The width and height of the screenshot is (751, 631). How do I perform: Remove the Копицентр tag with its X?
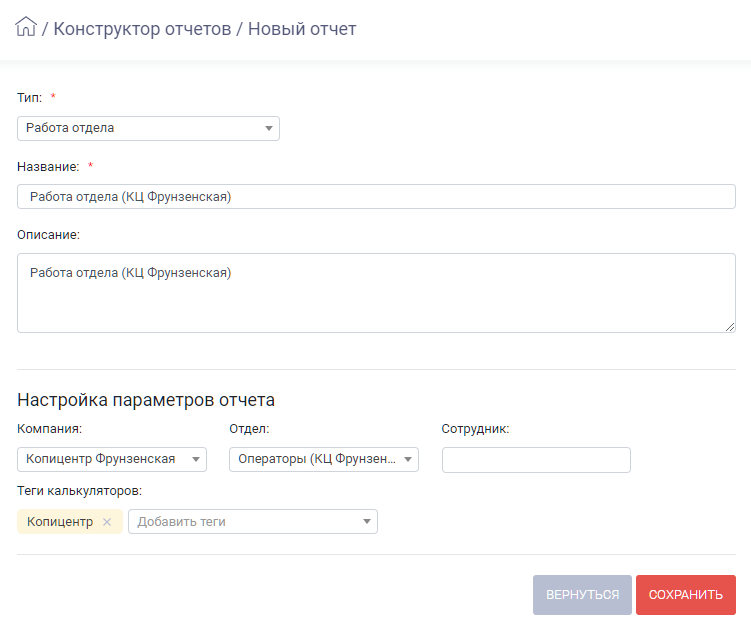pyautogui.click(x=107, y=522)
